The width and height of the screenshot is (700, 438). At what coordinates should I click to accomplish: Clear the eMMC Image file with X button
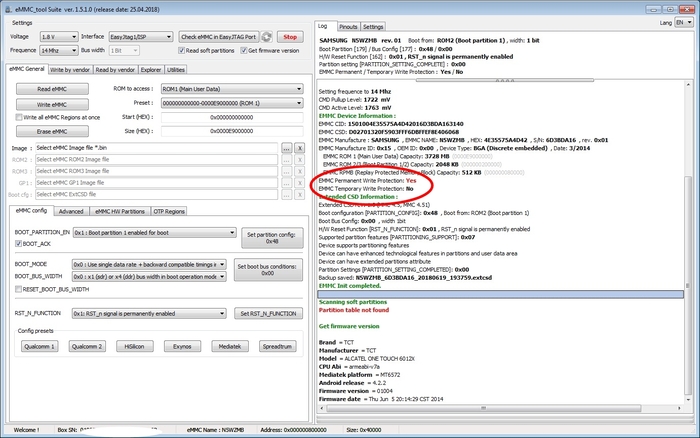pyautogui.click(x=300, y=148)
